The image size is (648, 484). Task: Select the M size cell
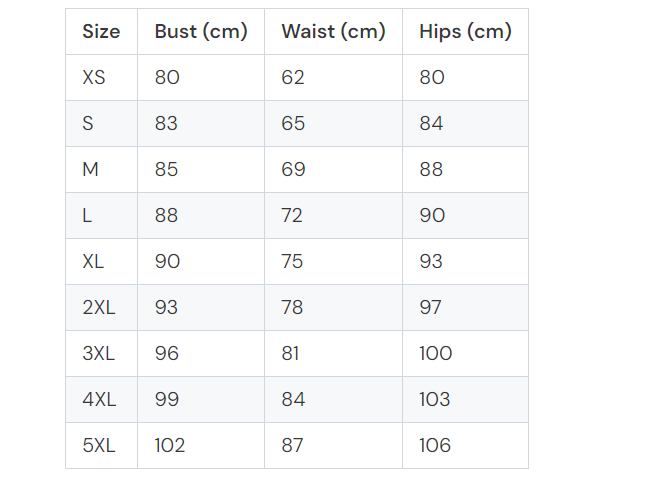pos(91,170)
